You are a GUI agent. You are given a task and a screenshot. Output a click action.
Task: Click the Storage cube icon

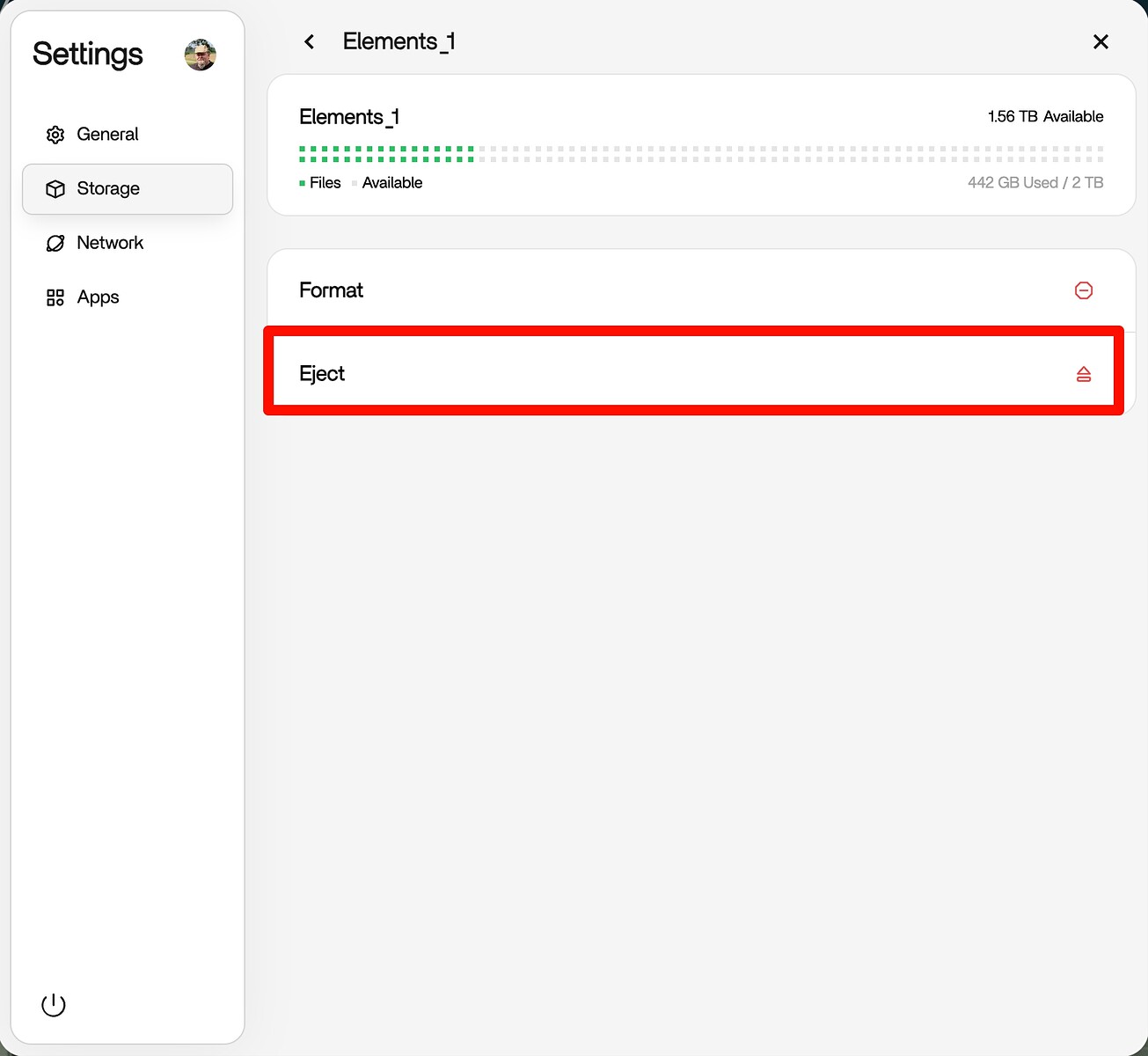point(55,189)
